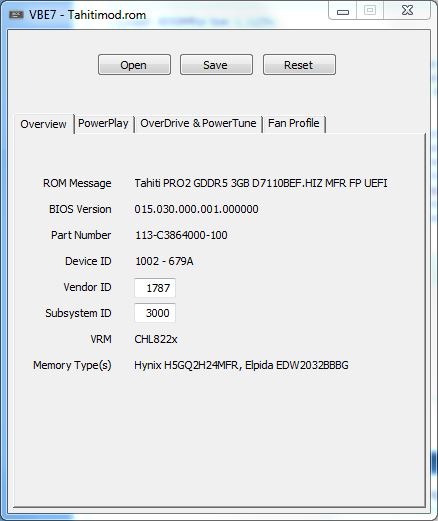
Task: Select the Hynix and Elpida memory types text
Action: tap(241, 365)
